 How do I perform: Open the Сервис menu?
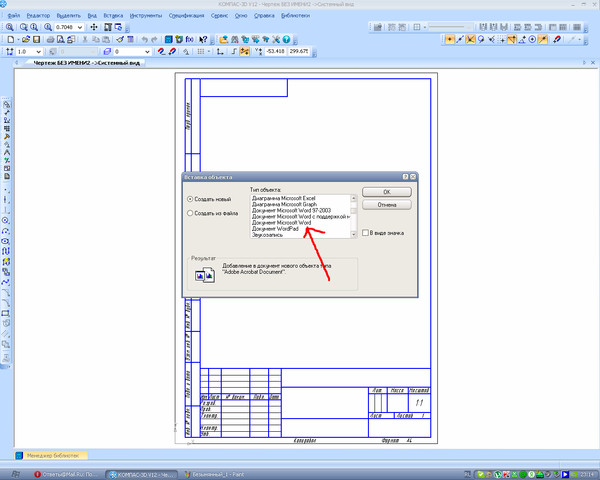click(x=220, y=16)
